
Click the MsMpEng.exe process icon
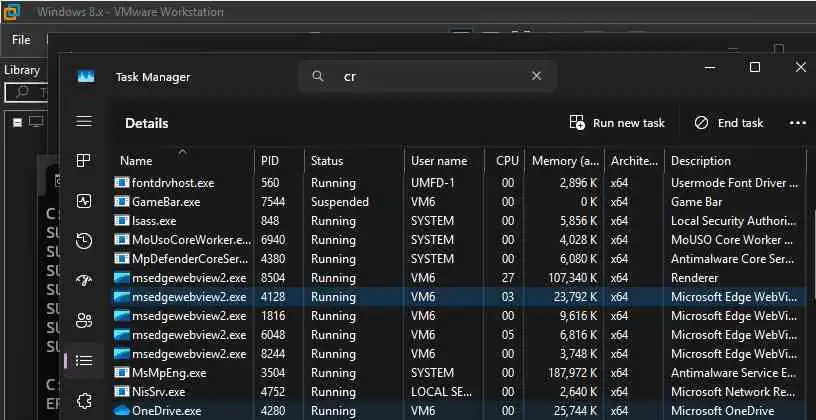pyautogui.click(x=121, y=373)
